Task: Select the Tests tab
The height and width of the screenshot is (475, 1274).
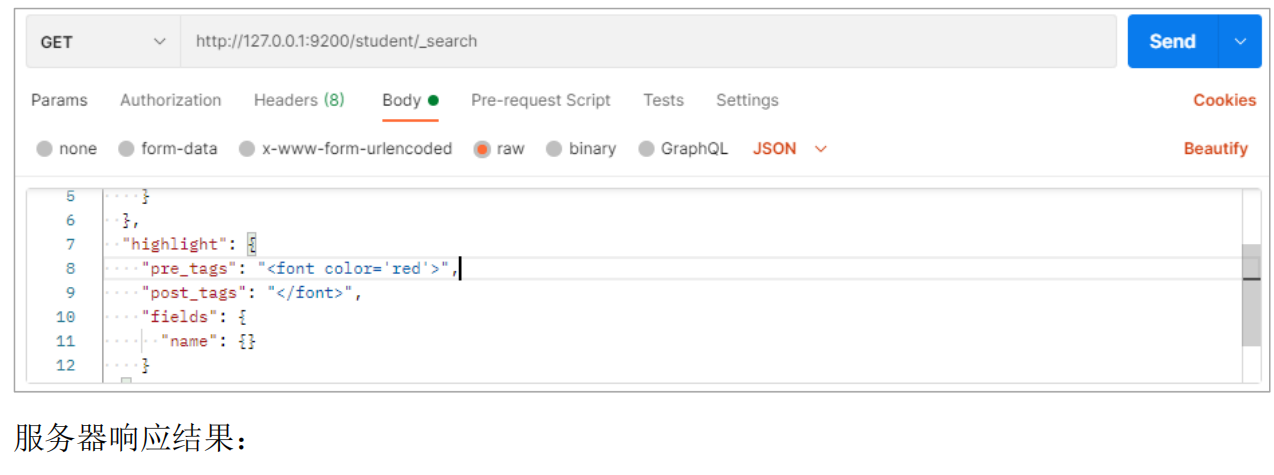Action: click(x=663, y=100)
